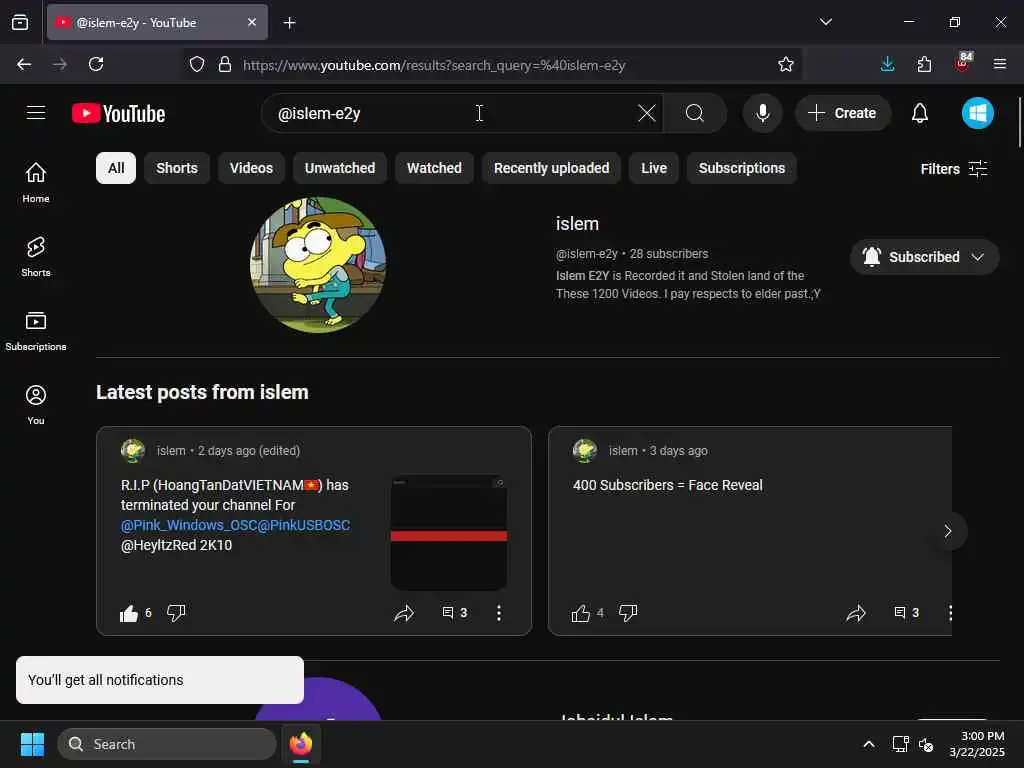Open the islem avatar on the 3 days ago post

(x=584, y=451)
